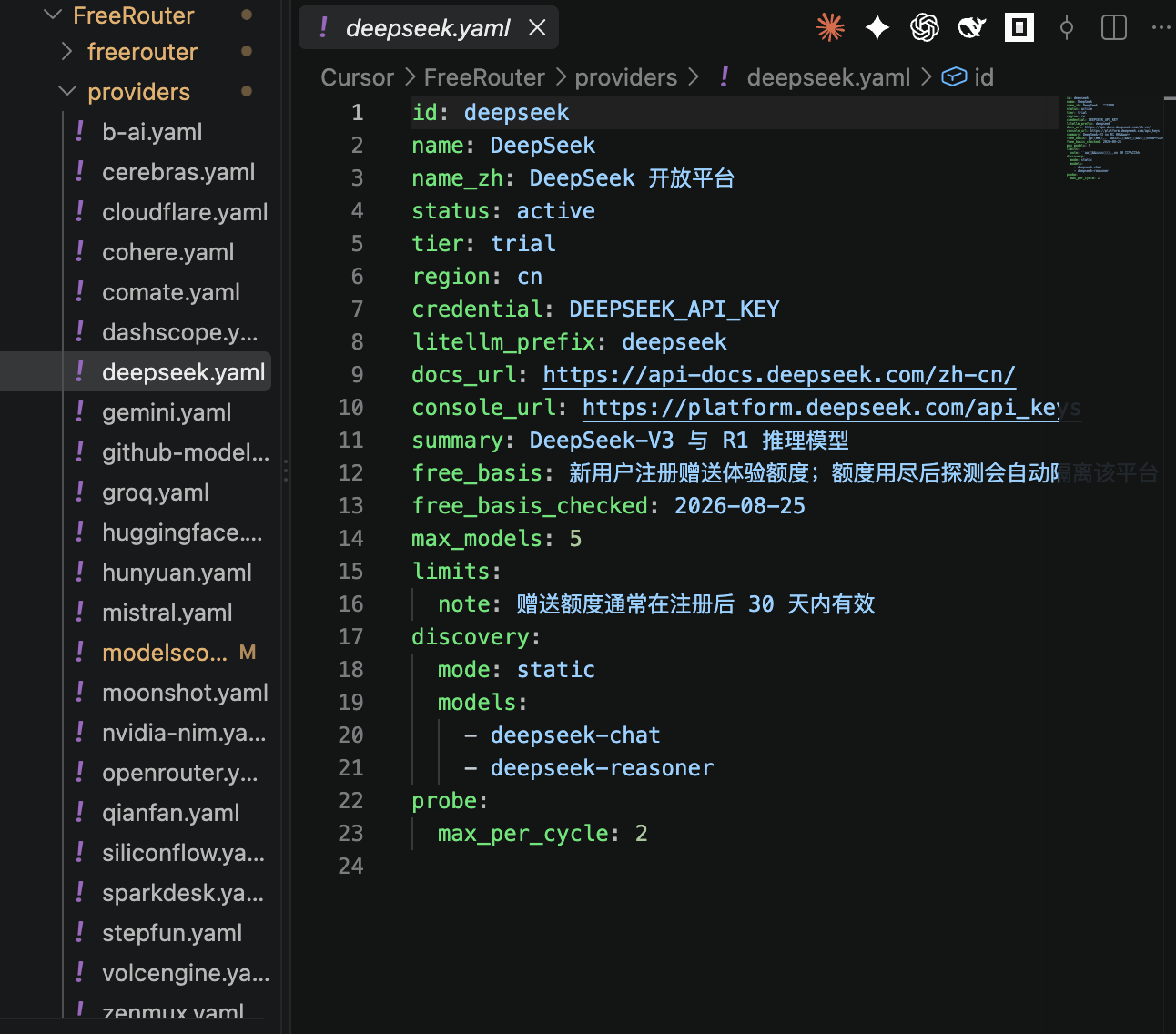
Task: Click 'max_per_cycle' key on line 23
Action: (x=523, y=834)
